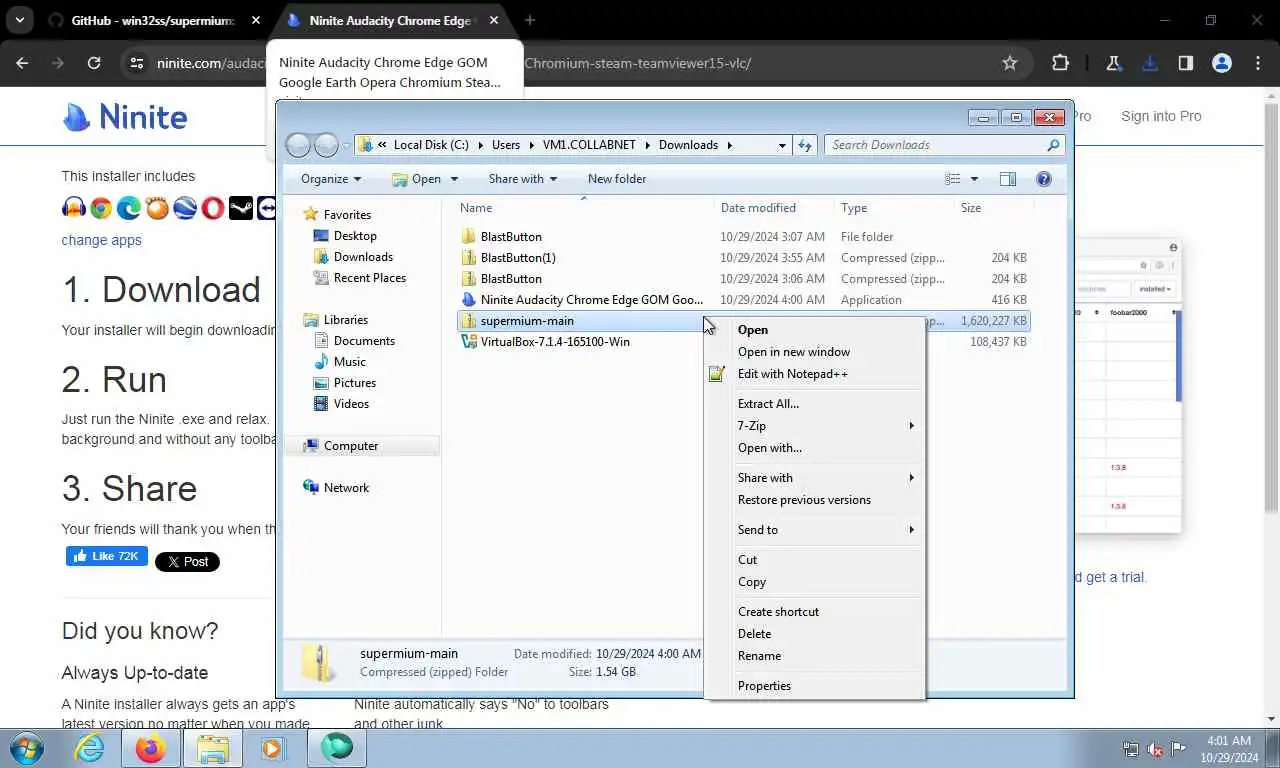1280x768 pixels.
Task: Select the BlastButton(1) zip file
Action: coord(518,258)
